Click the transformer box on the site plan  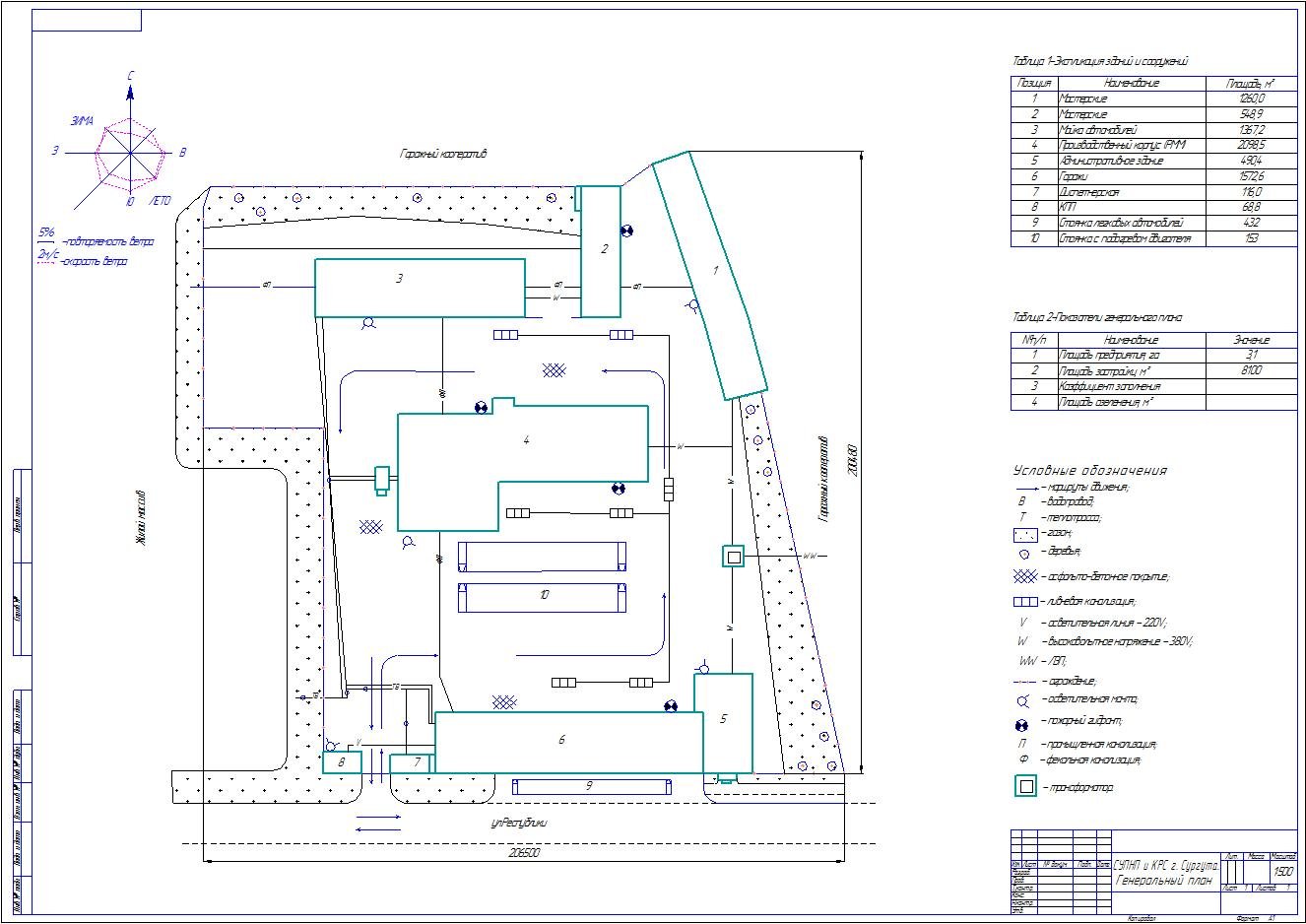[x=733, y=557]
